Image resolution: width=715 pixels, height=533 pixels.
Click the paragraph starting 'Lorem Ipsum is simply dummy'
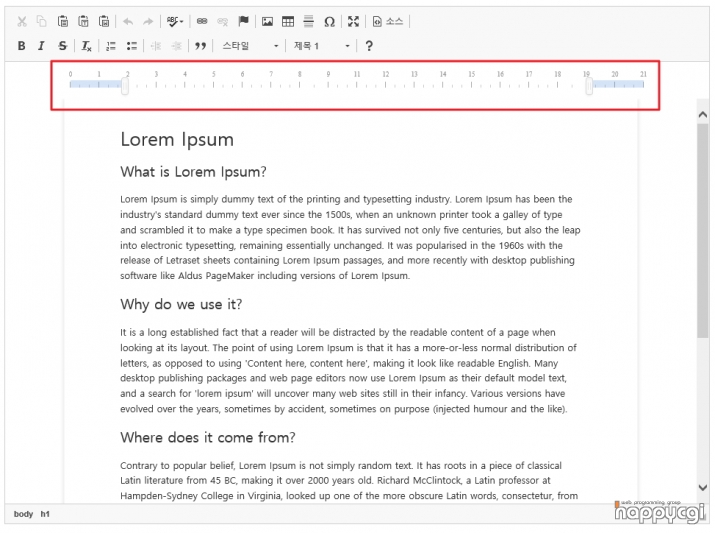coord(350,237)
